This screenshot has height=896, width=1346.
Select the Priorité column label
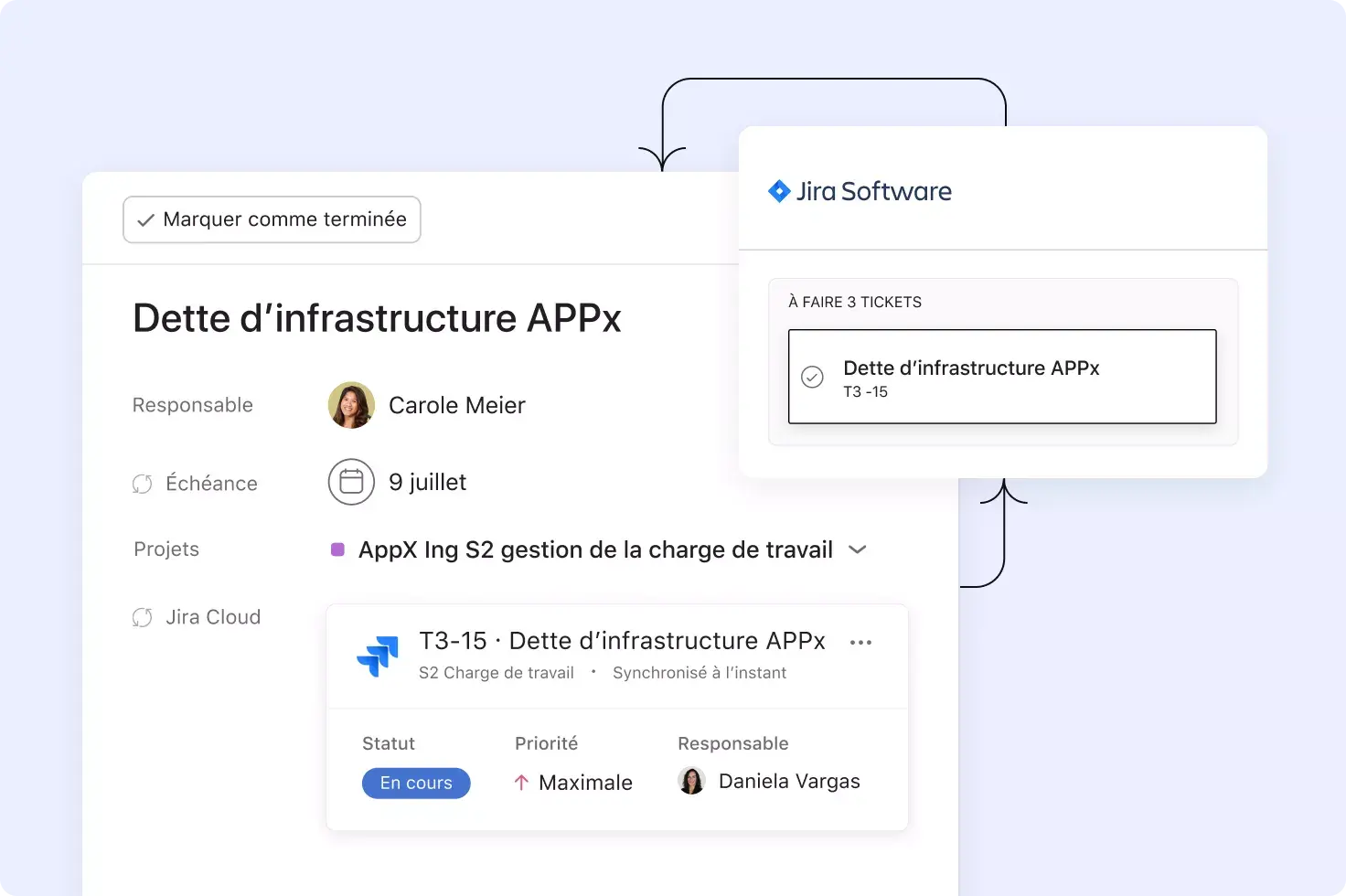click(x=546, y=743)
